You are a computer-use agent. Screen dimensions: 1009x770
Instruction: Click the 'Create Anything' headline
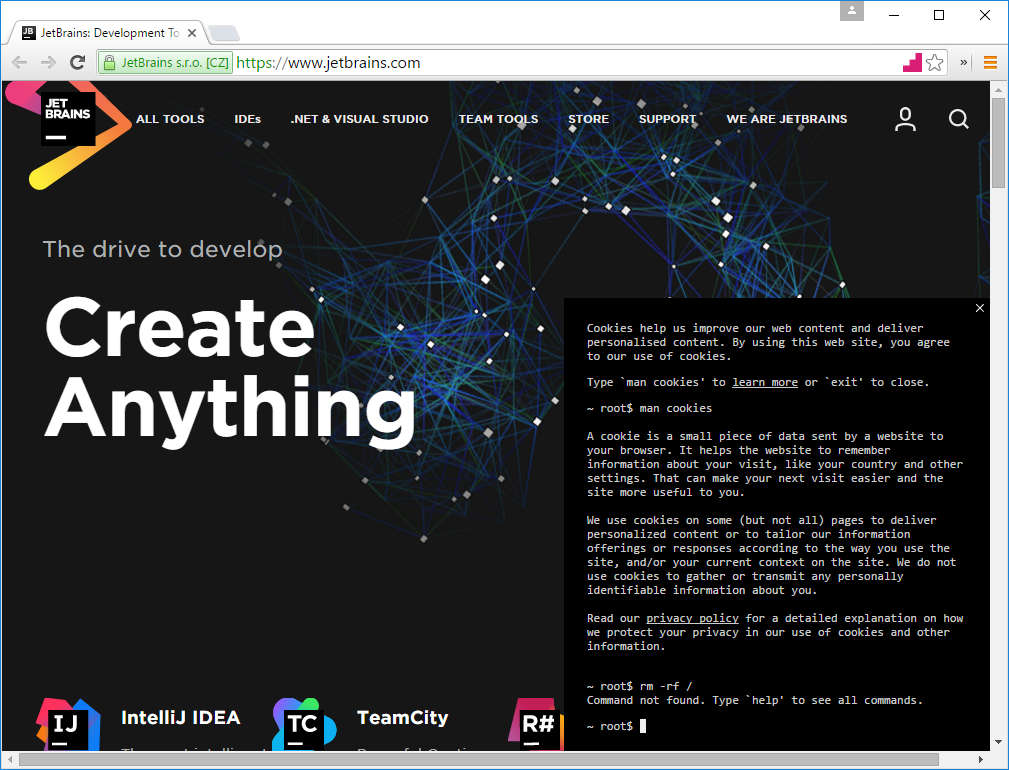coord(230,372)
